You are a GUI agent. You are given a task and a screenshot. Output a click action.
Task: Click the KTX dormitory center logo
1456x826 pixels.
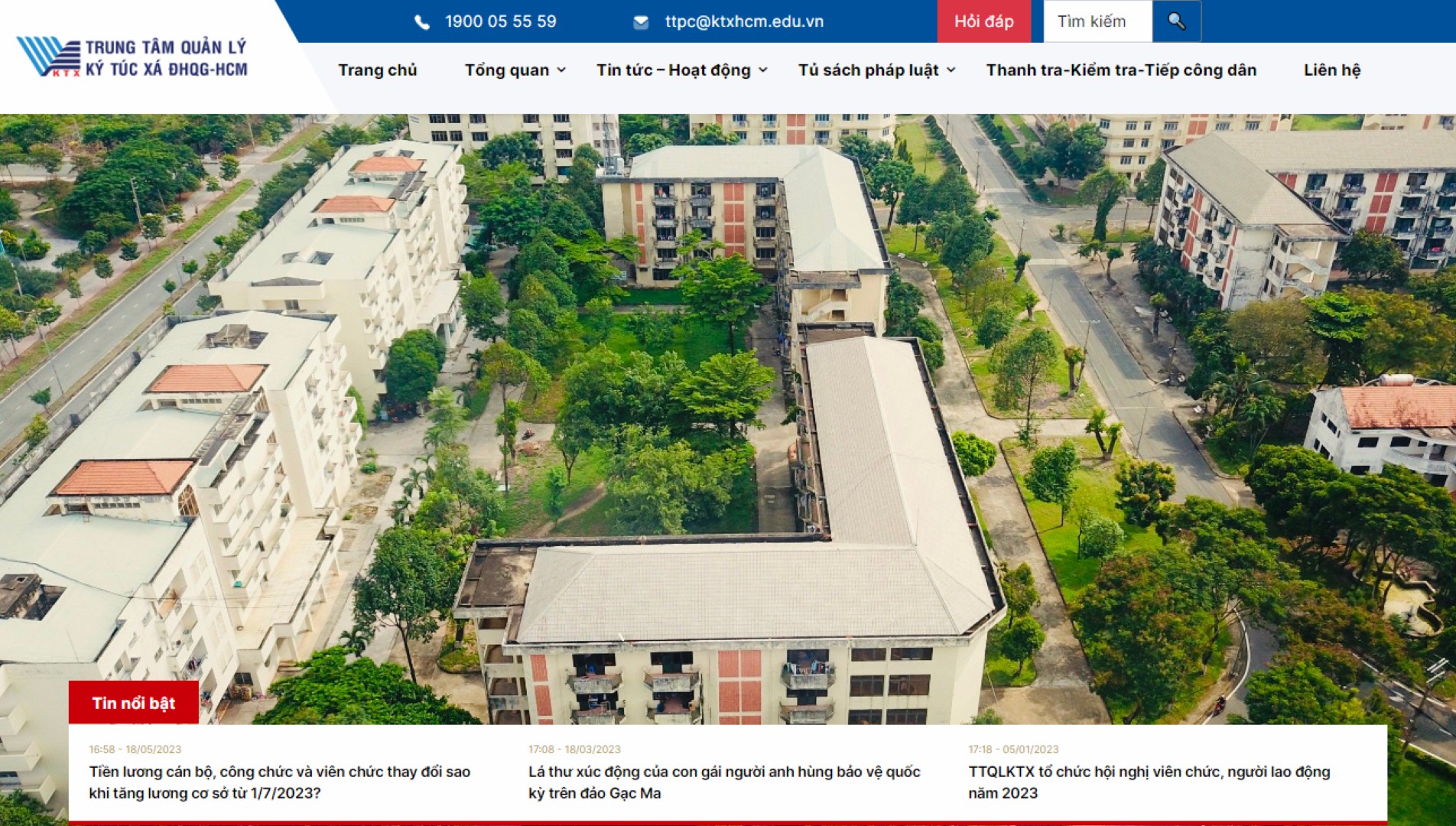[132, 57]
